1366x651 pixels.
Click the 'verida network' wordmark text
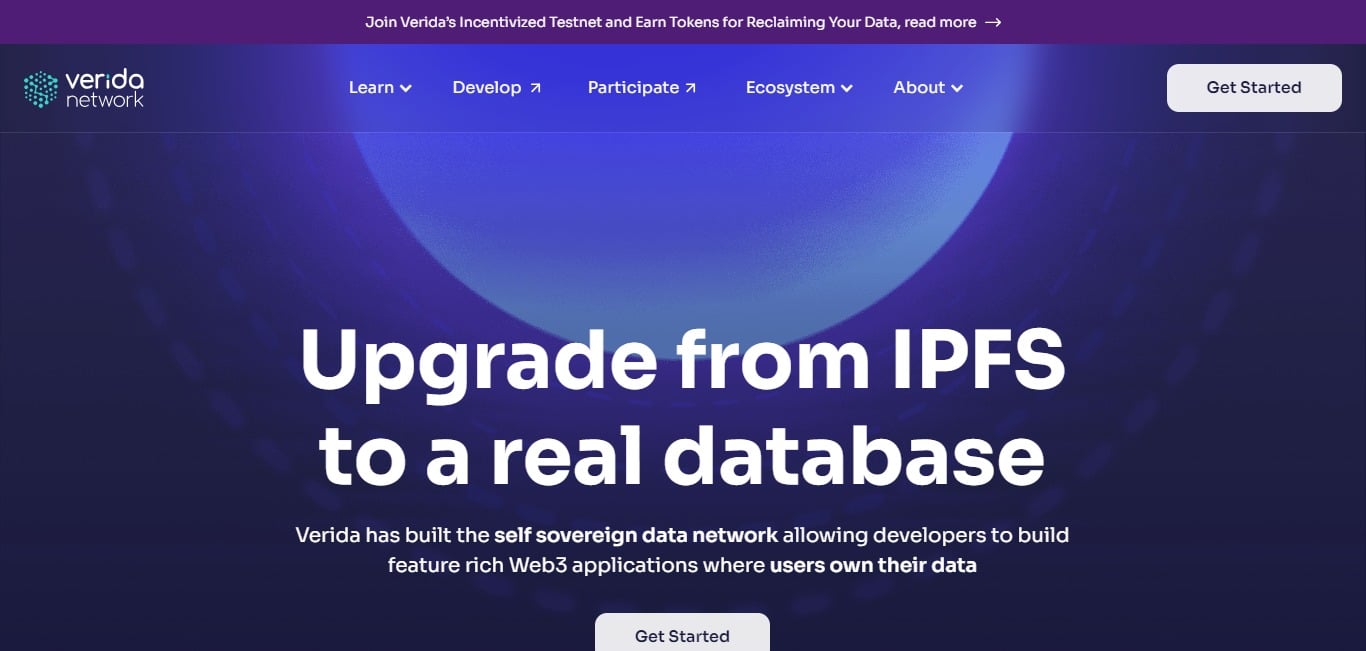click(x=105, y=88)
